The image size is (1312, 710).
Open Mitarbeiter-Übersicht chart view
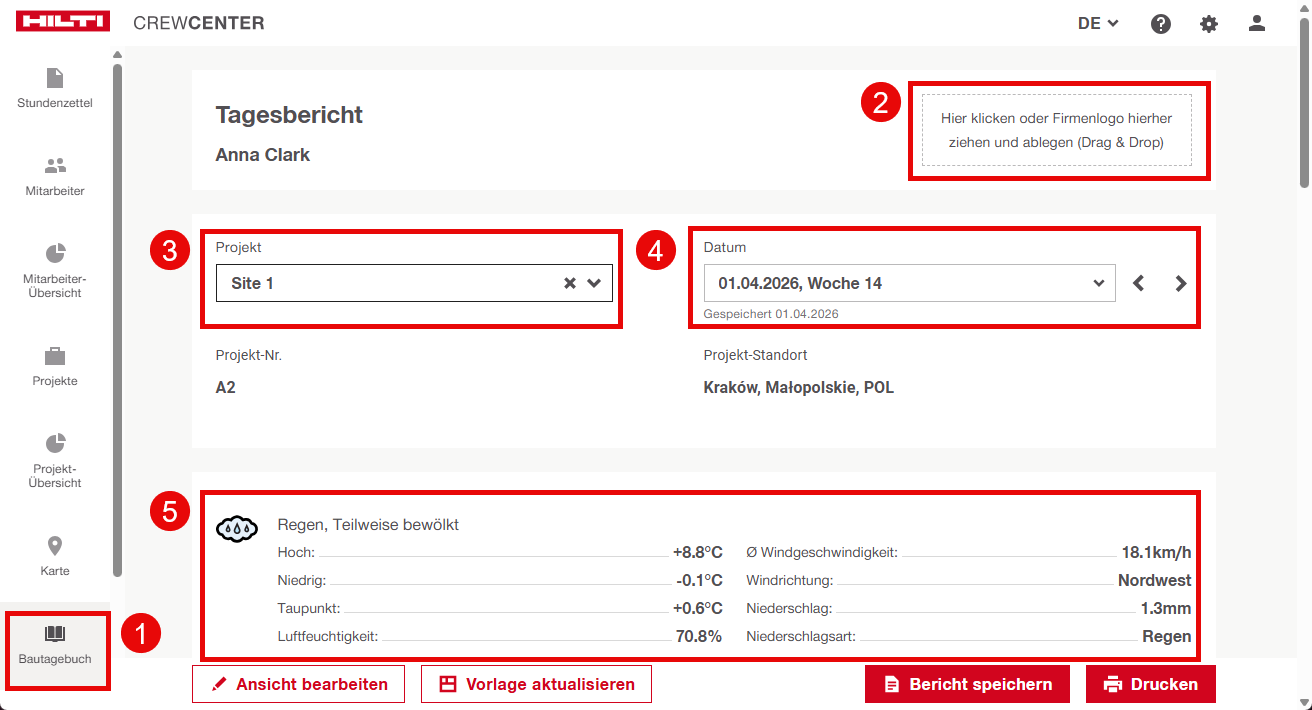pyautogui.click(x=55, y=270)
